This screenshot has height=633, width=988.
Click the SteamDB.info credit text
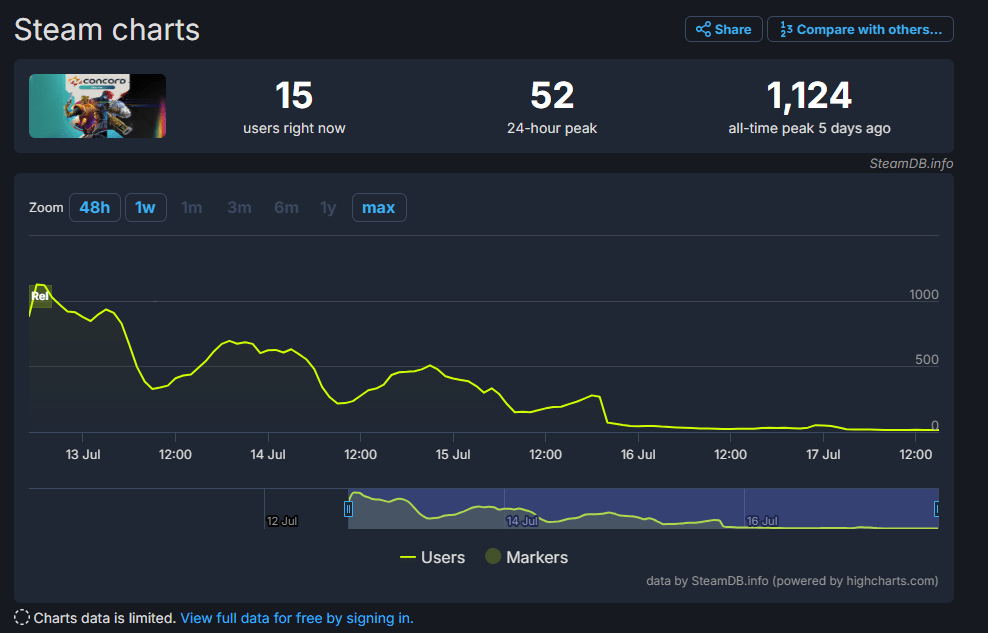[x=911, y=164]
